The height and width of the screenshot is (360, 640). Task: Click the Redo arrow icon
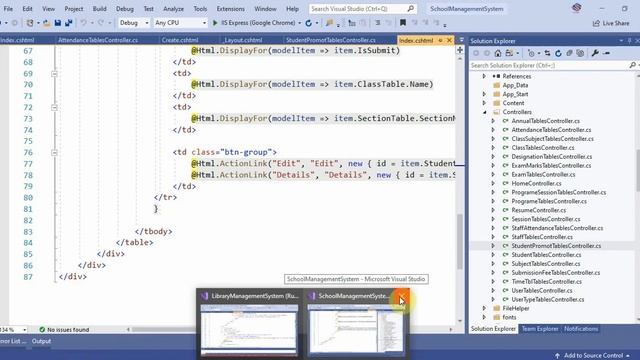coord(100,23)
